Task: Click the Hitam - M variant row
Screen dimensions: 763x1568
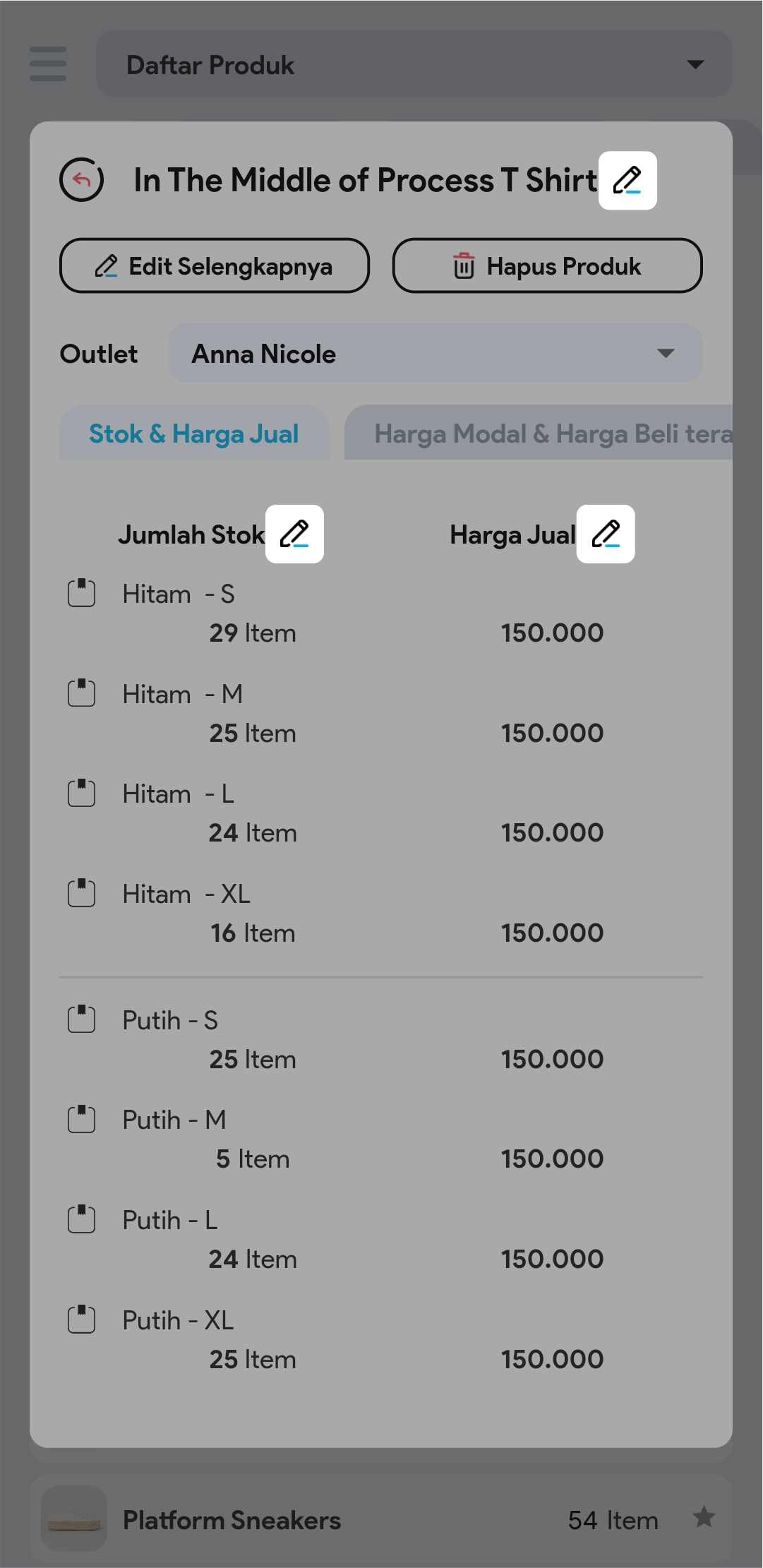Action: pyautogui.click(x=182, y=695)
